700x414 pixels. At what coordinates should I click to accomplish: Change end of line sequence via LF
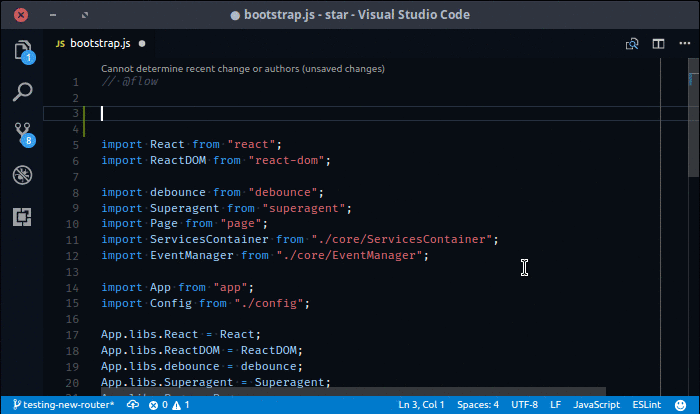[555, 405]
